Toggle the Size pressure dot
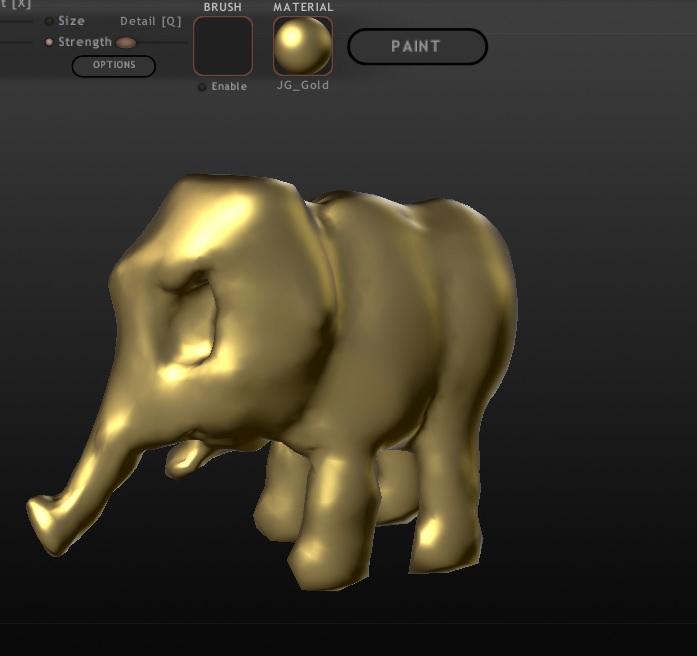697x656 pixels. (x=49, y=21)
